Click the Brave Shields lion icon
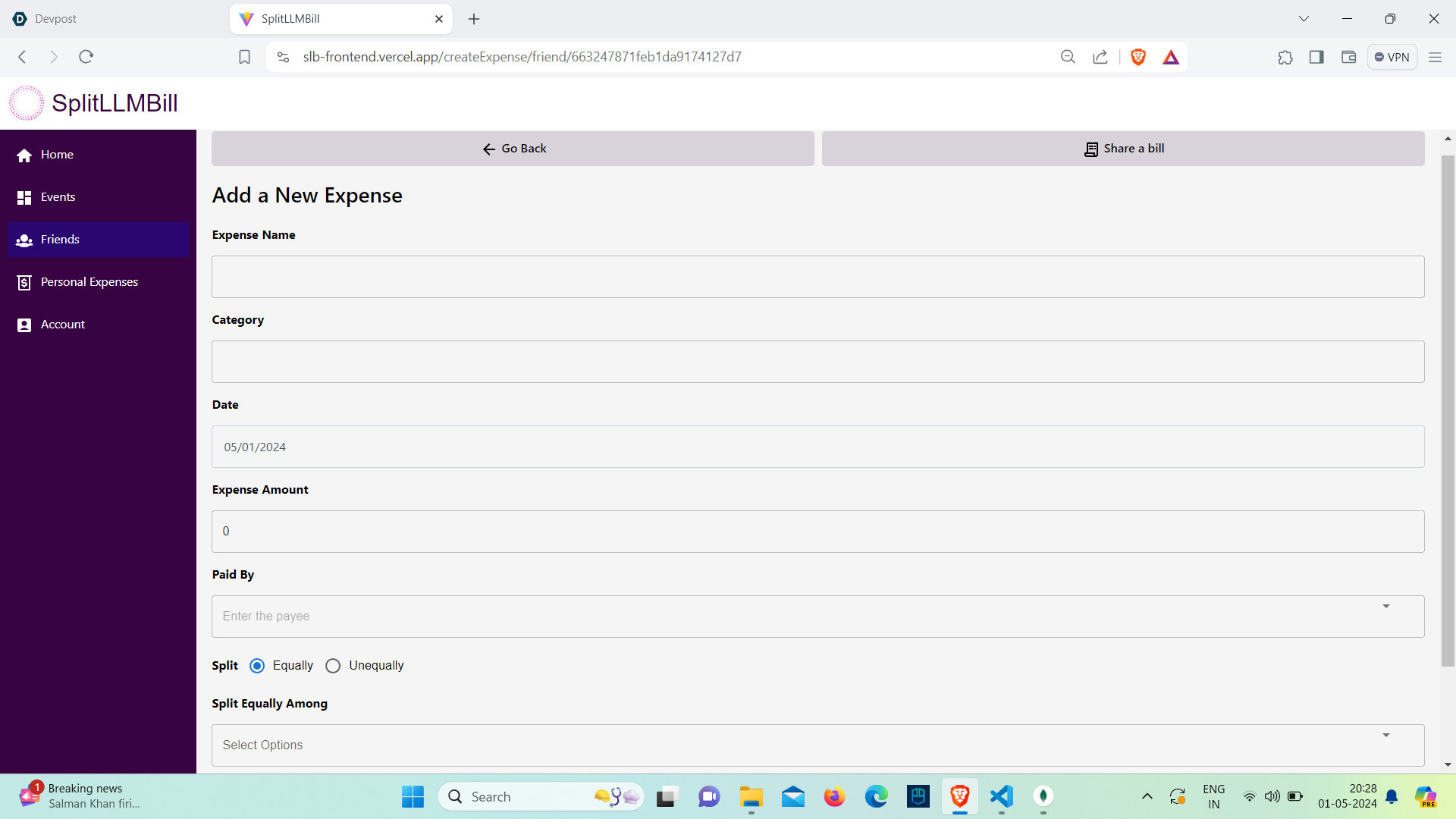 pyautogui.click(x=1137, y=57)
